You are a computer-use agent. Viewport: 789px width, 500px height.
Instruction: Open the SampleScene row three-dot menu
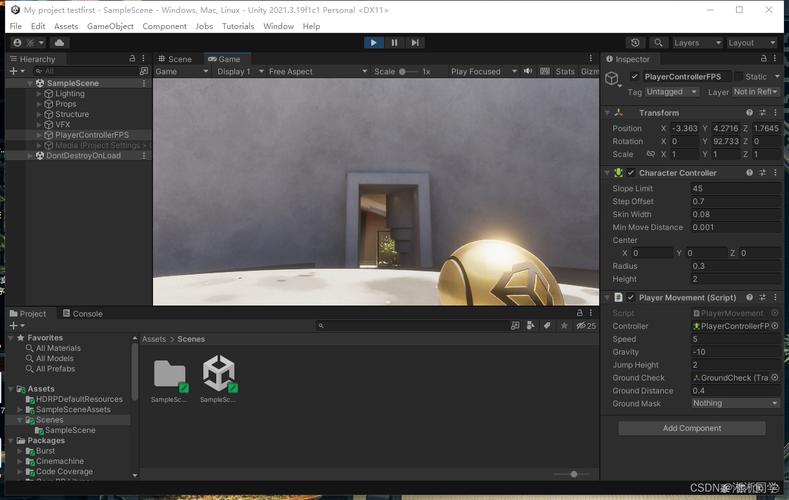click(144, 83)
